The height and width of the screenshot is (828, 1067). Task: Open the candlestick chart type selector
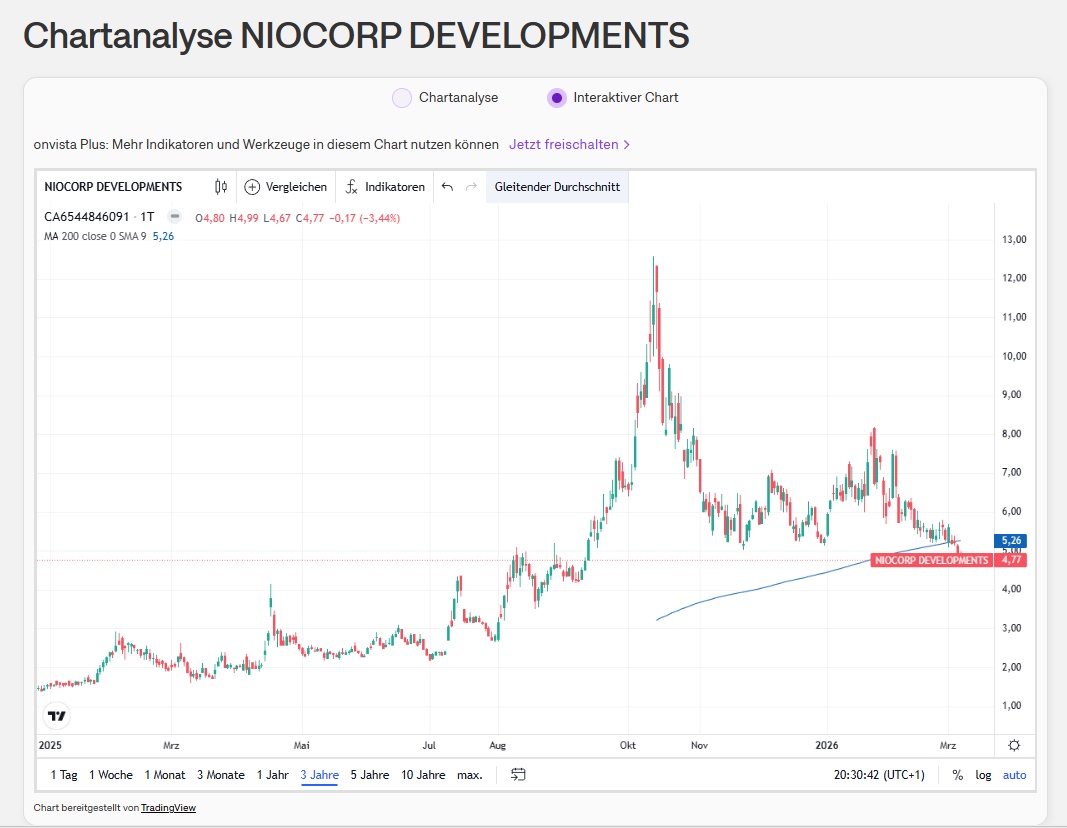[x=221, y=187]
